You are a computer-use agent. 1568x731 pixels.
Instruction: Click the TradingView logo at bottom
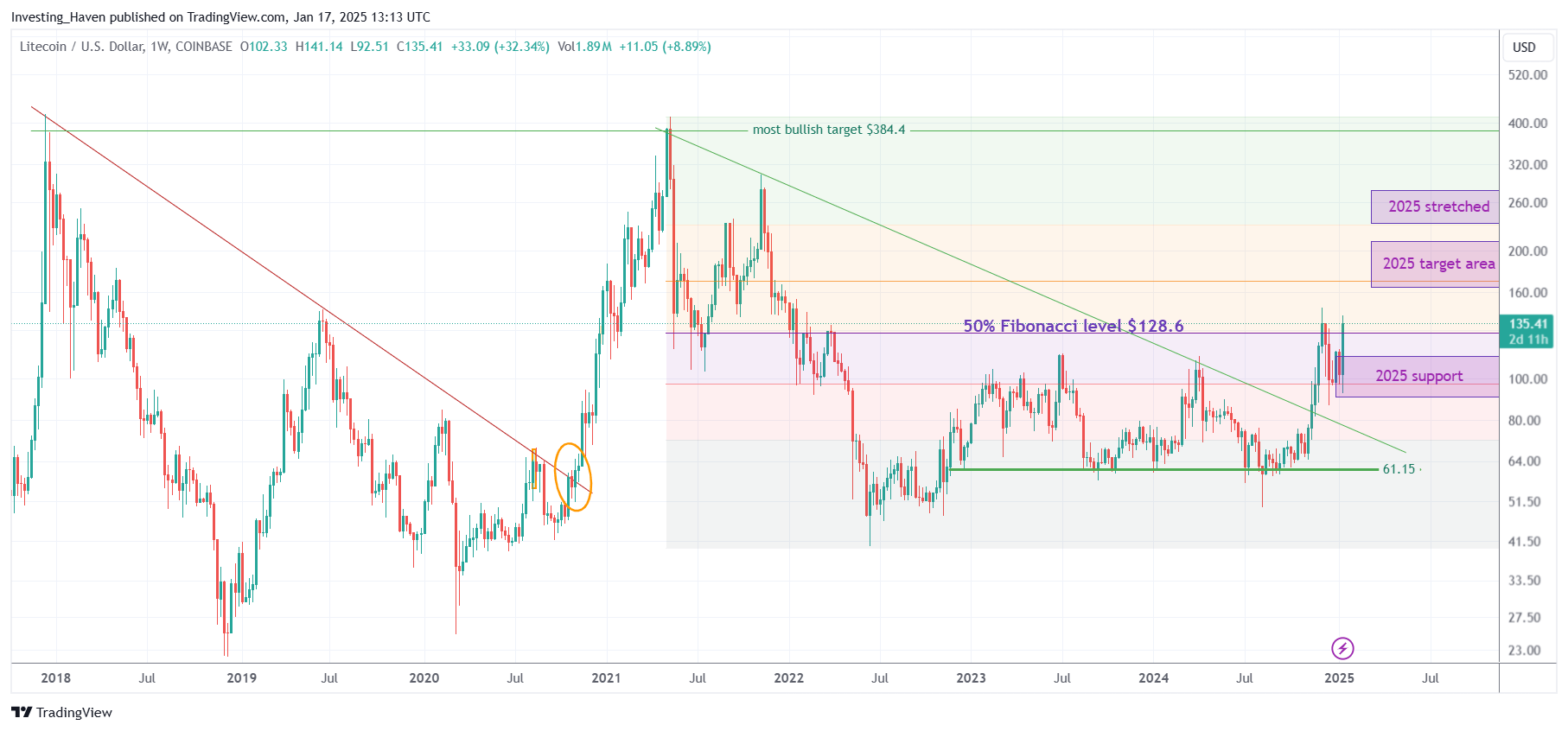tap(61, 712)
